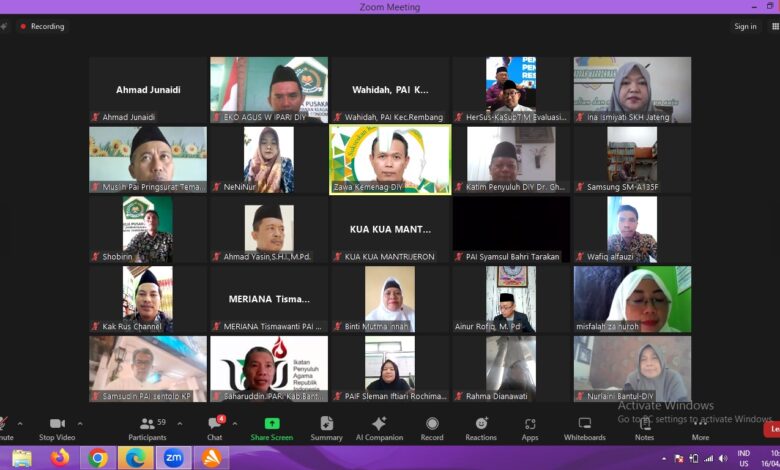Select Binti Mutma'innah video tile
The width and height of the screenshot is (780, 470).
(x=390, y=299)
